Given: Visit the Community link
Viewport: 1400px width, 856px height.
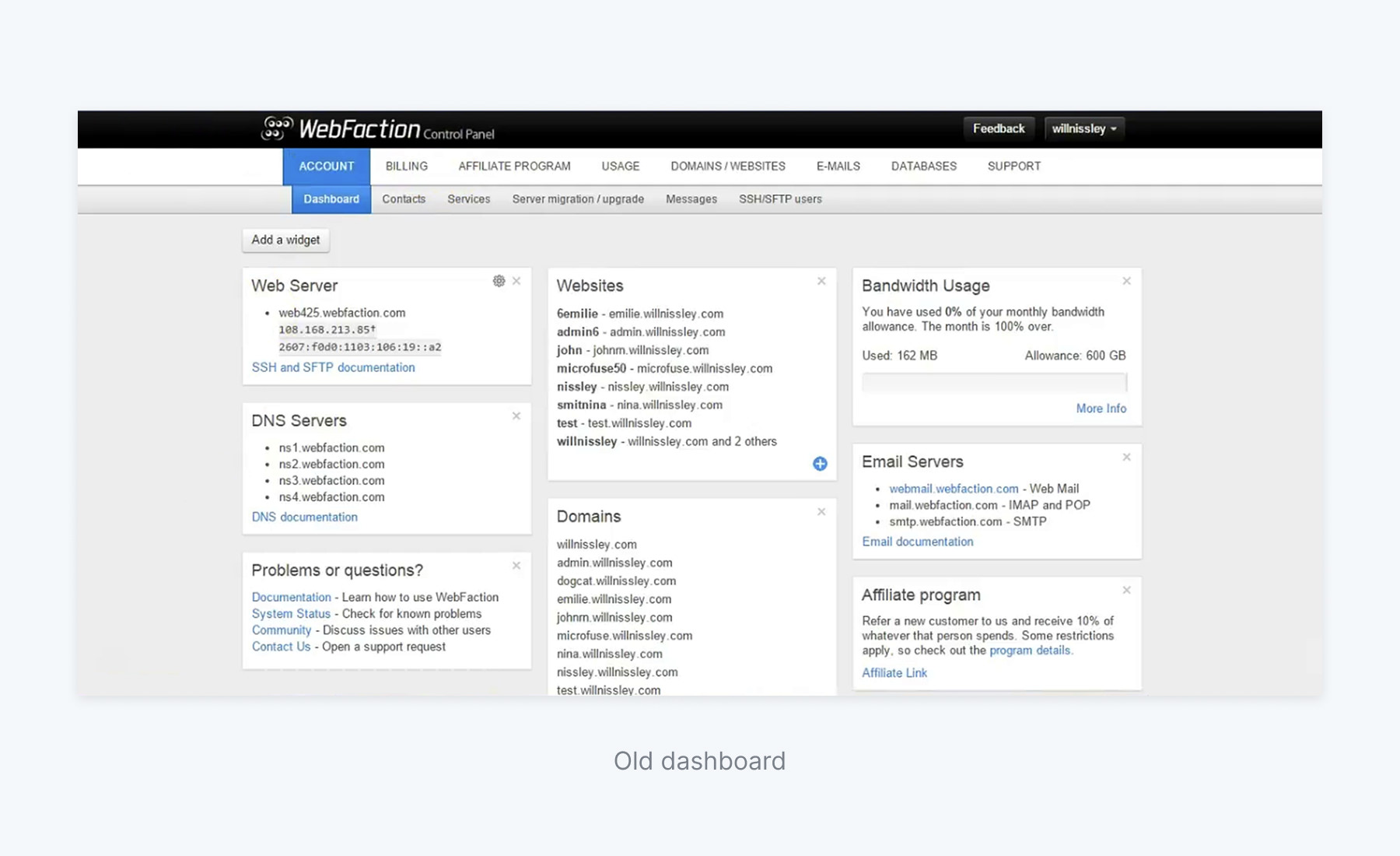Looking at the screenshot, I should [x=281, y=630].
